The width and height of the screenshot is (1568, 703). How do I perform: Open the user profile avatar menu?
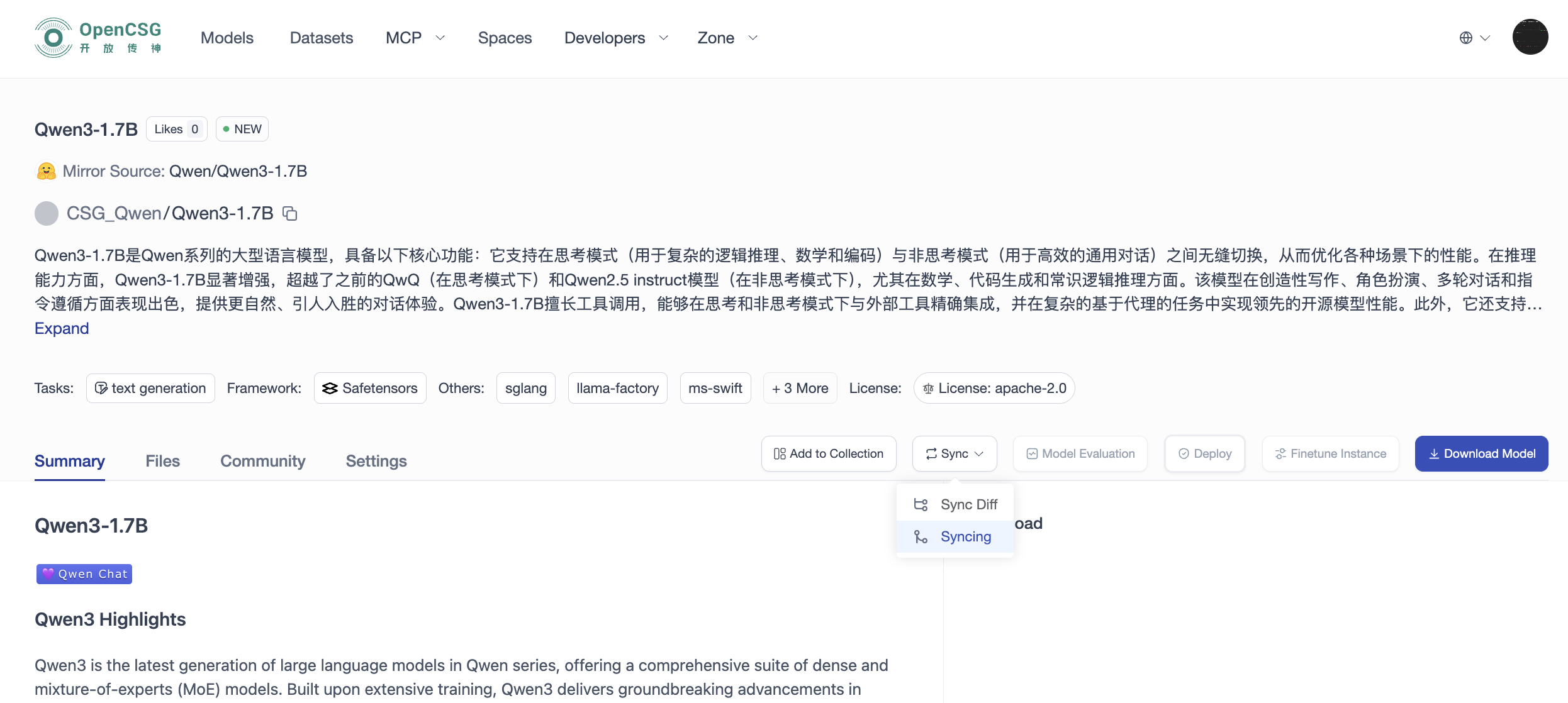(1530, 37)
